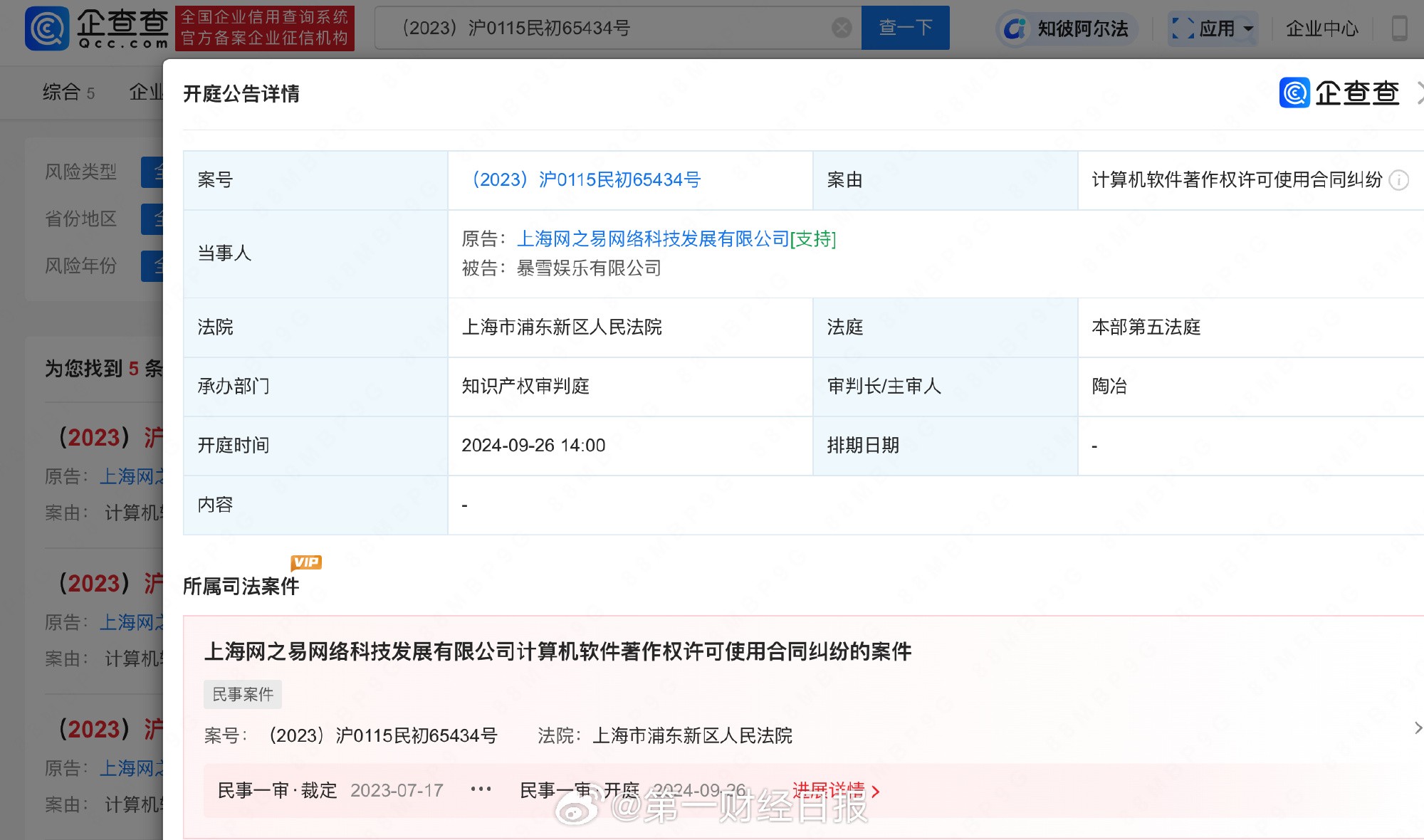The image size is (1424, 840).
Task: Open case number link (2023)沪0115民初65434号
Action: 584,179
